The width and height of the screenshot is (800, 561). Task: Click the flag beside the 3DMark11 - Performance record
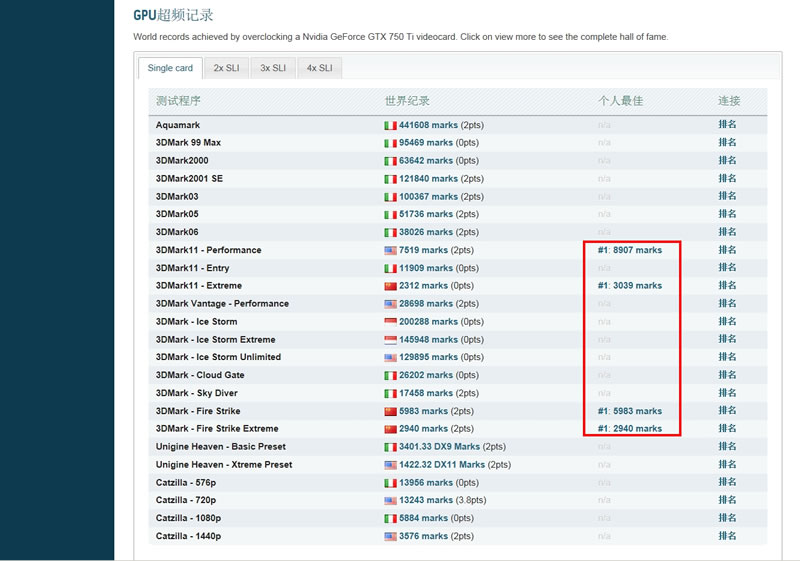tap(390, 250)
